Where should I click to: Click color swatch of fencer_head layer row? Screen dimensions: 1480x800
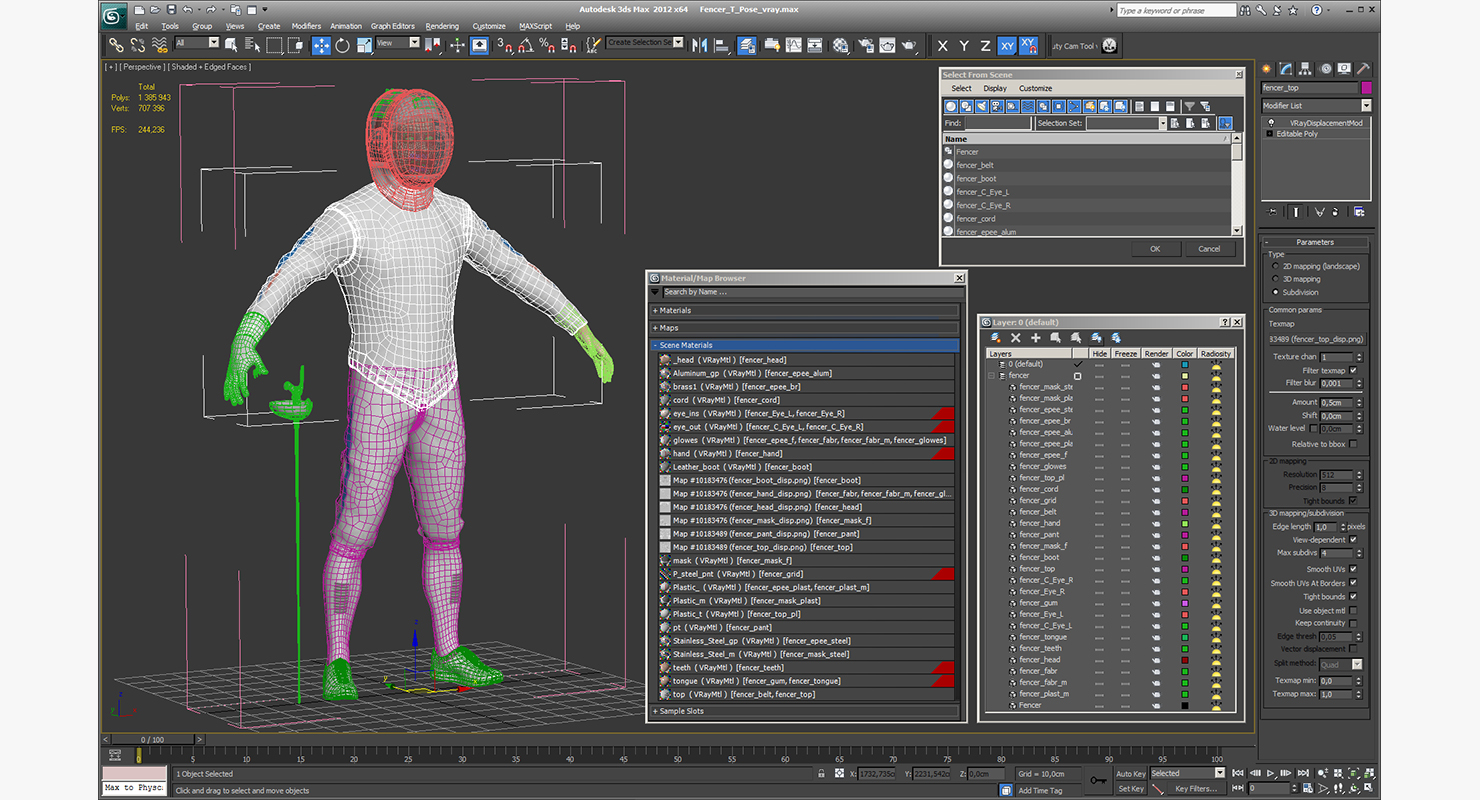tap(1185, 660)
